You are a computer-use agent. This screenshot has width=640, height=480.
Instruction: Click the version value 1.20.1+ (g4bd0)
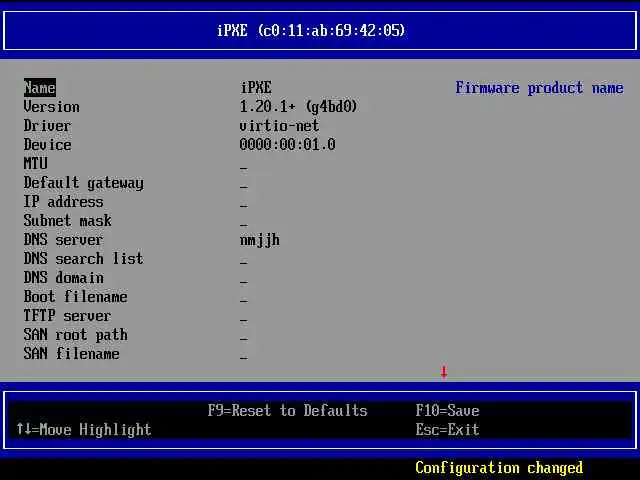pyautogui.click(x=298, y=107)
